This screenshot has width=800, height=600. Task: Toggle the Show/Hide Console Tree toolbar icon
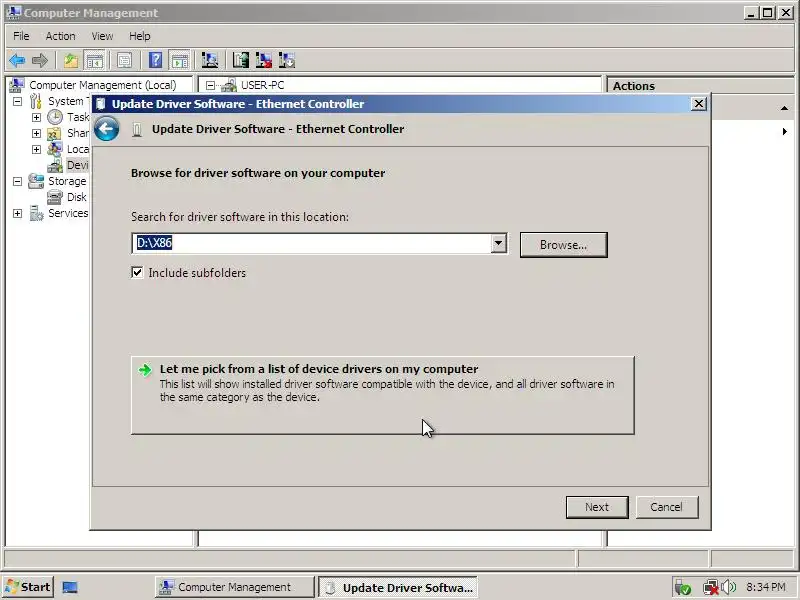pyautogui.click(x=94, y=61)
